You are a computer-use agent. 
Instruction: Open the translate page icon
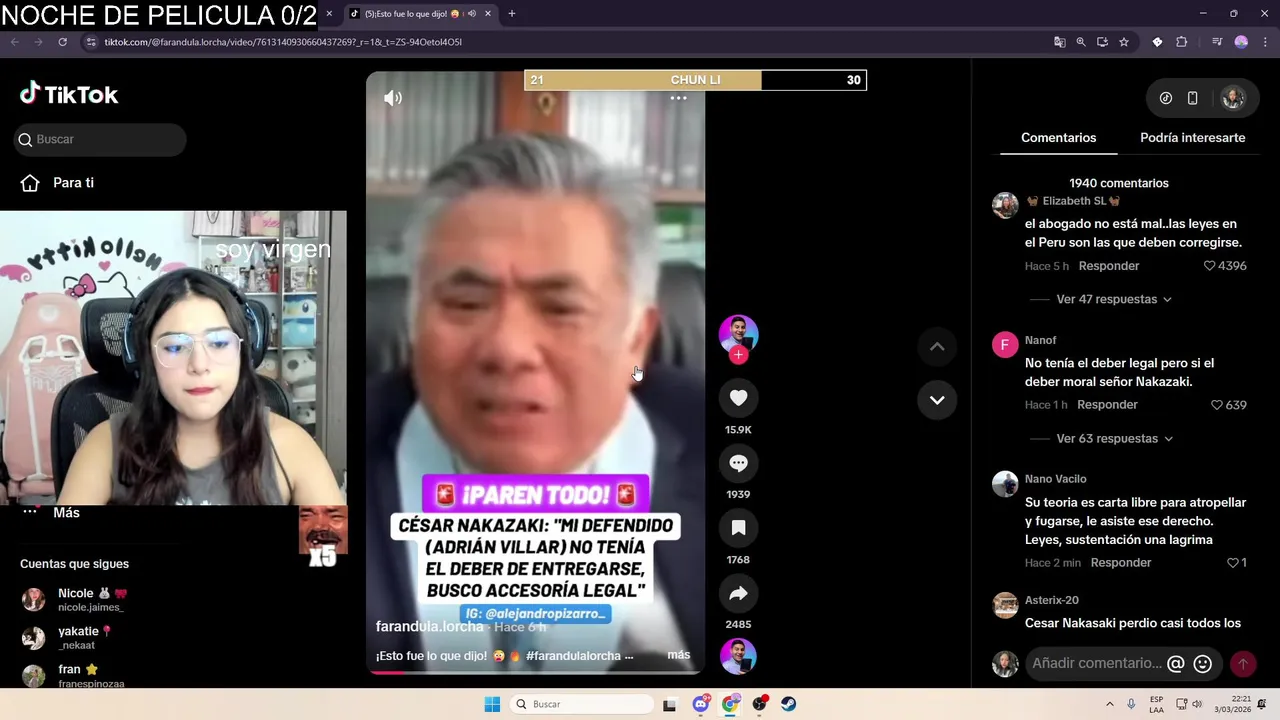(x=1059, y=42)
